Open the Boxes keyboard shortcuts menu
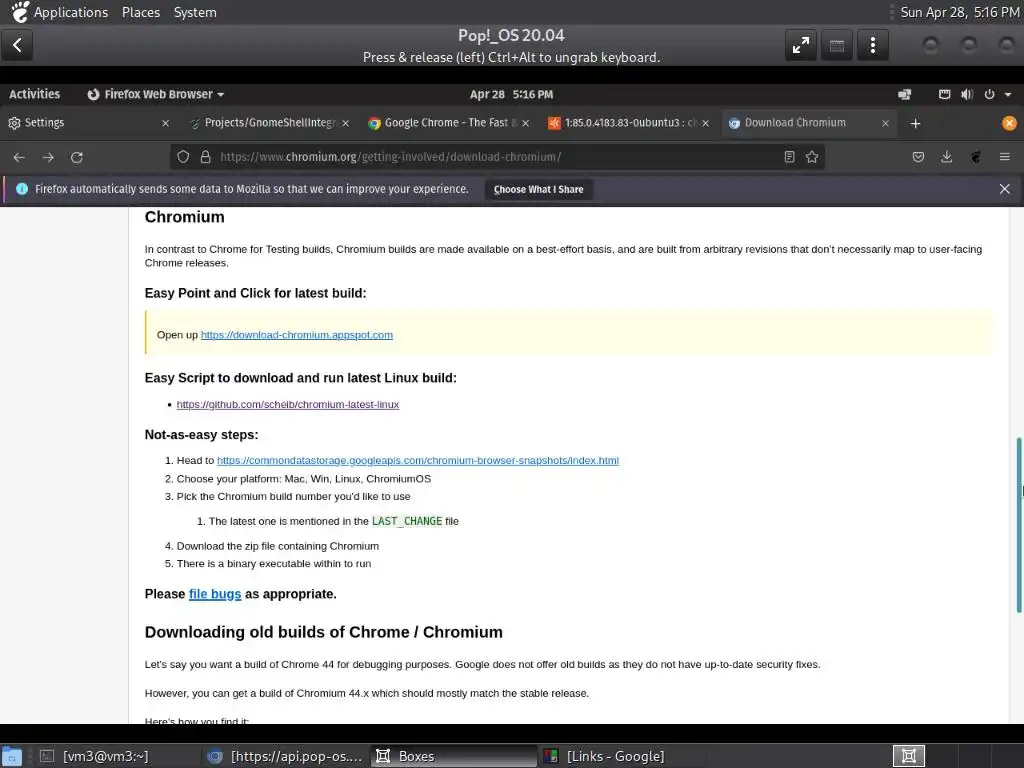Image resolution: width=1024 pixels, height=768 pixels. 837,45
